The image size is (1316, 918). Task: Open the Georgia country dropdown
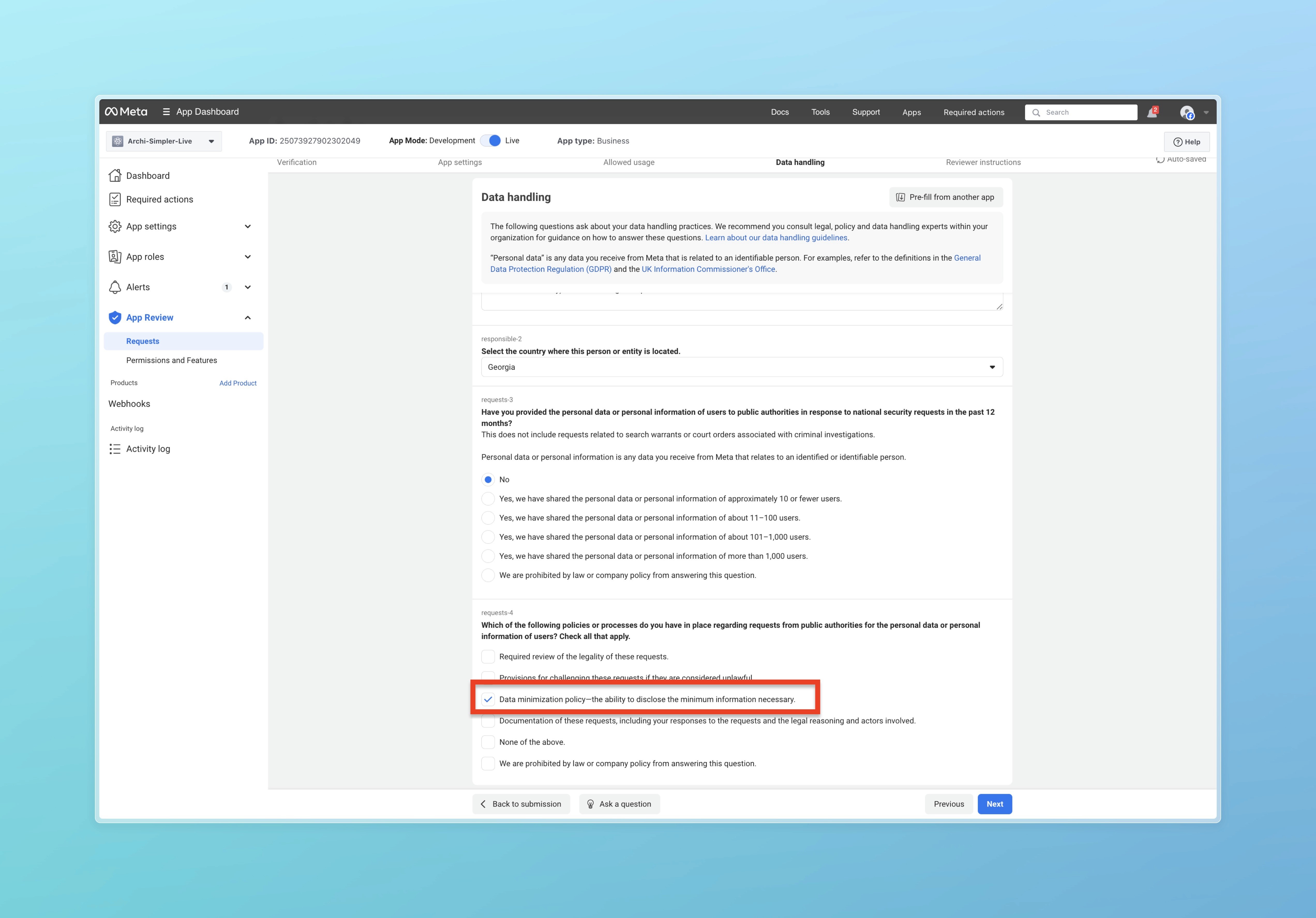point(742,367)
